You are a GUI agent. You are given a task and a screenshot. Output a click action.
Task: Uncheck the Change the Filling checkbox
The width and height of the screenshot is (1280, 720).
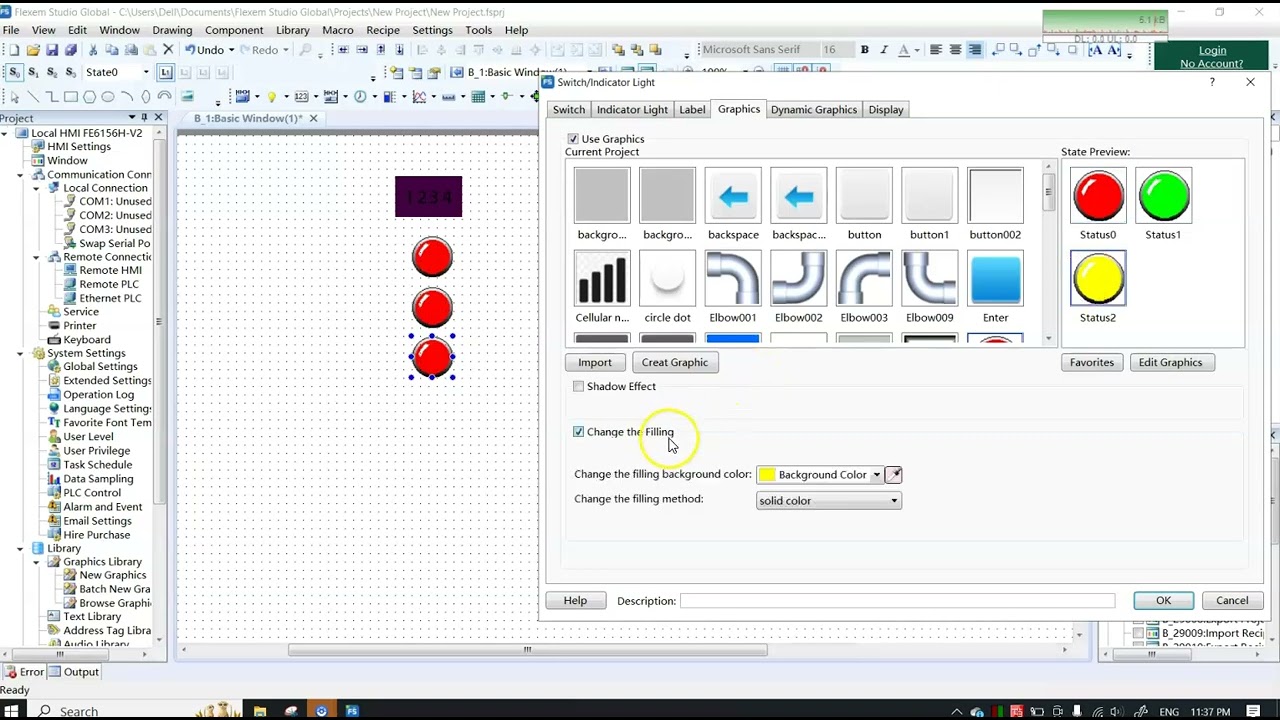coord(579,432)
